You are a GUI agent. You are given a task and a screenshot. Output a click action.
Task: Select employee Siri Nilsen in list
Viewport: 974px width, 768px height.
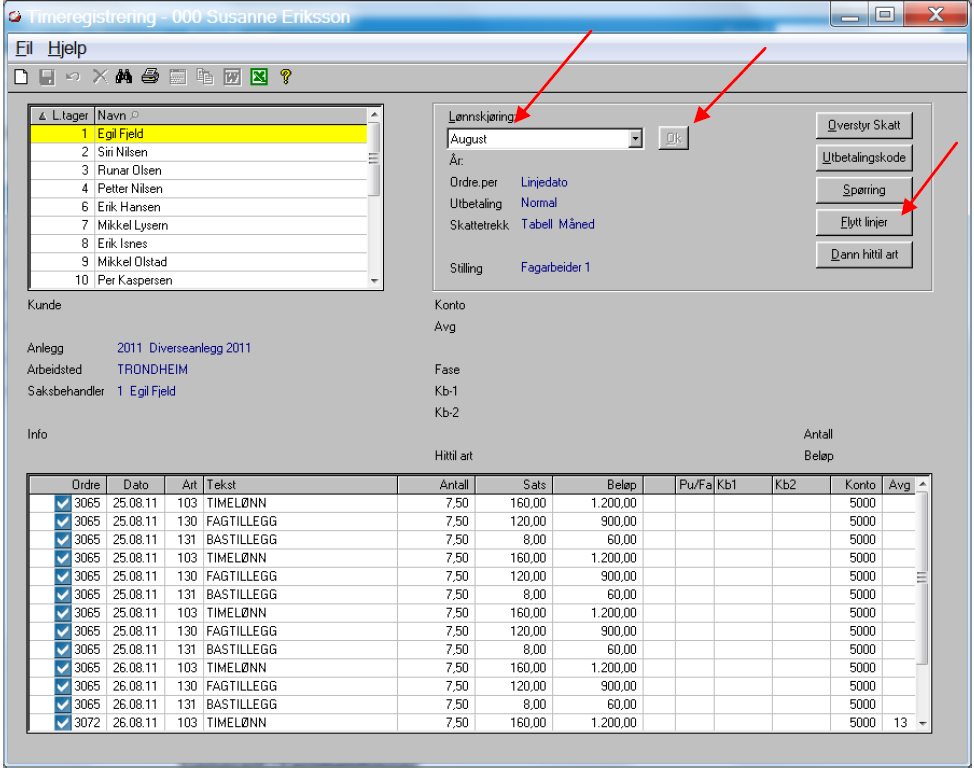tap(123, 152)
